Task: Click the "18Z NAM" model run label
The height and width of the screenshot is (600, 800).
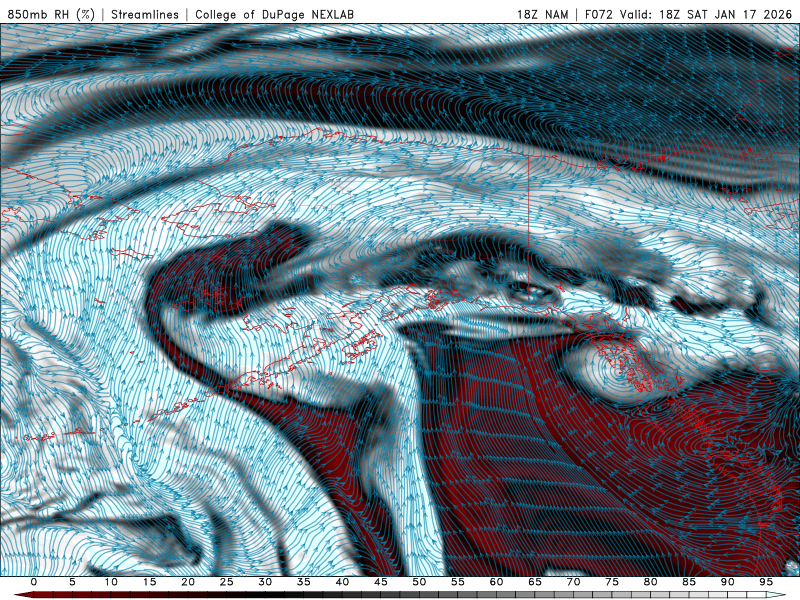Action: (542, 14)
